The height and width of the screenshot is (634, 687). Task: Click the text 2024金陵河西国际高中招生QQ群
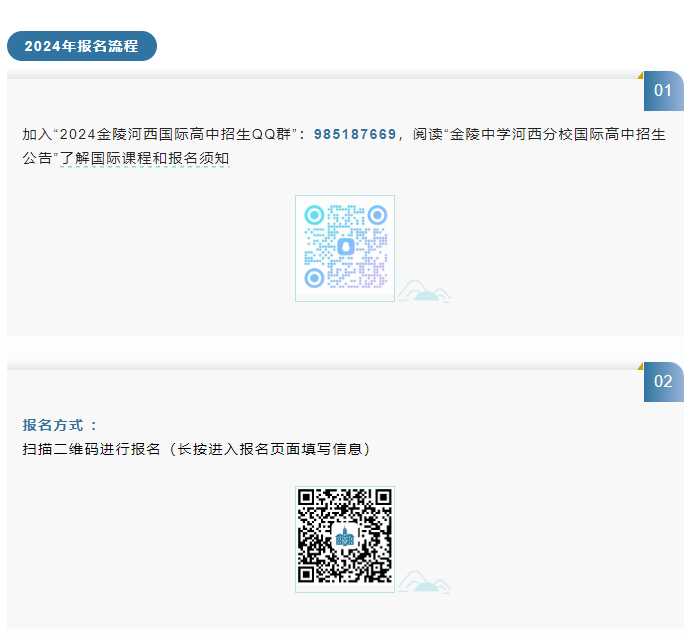tap(175, 134)
